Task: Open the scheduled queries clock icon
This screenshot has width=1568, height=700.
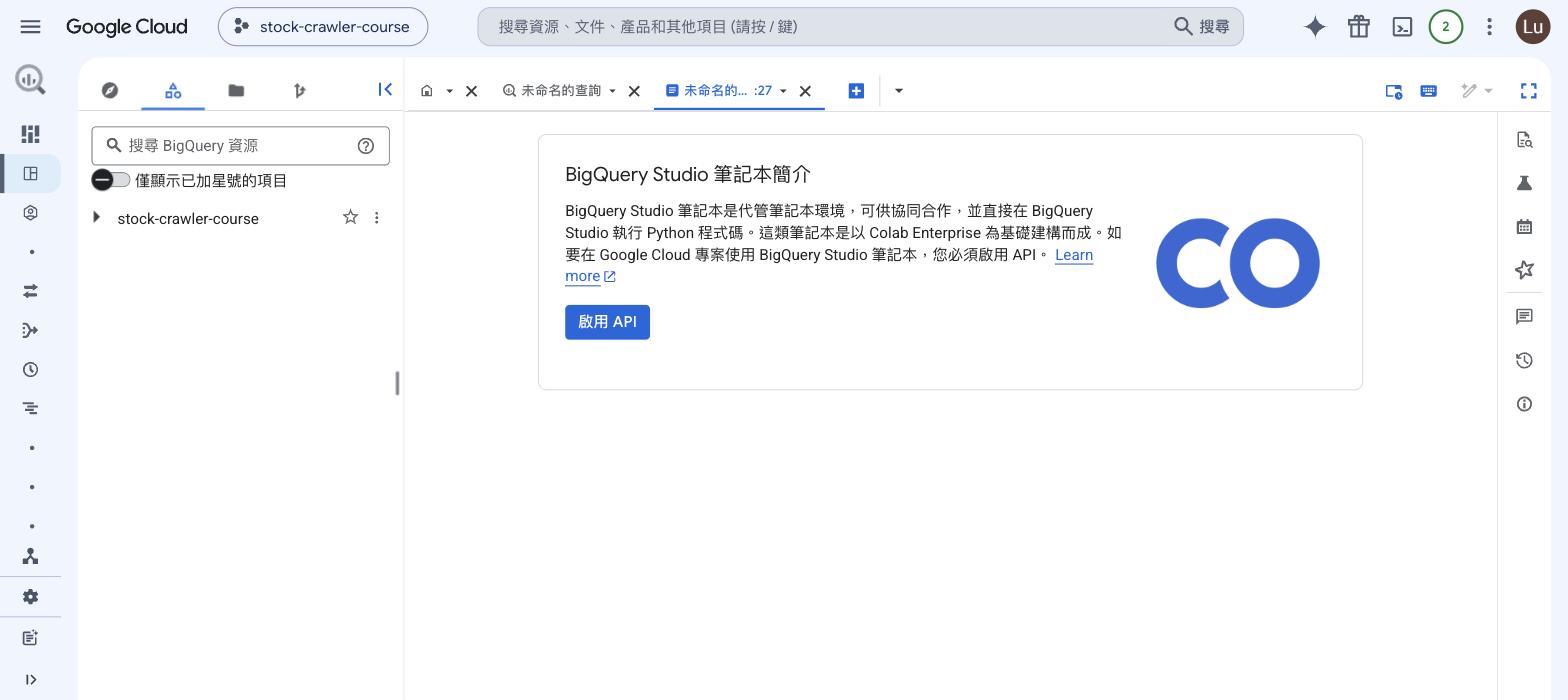Action: 30,369
